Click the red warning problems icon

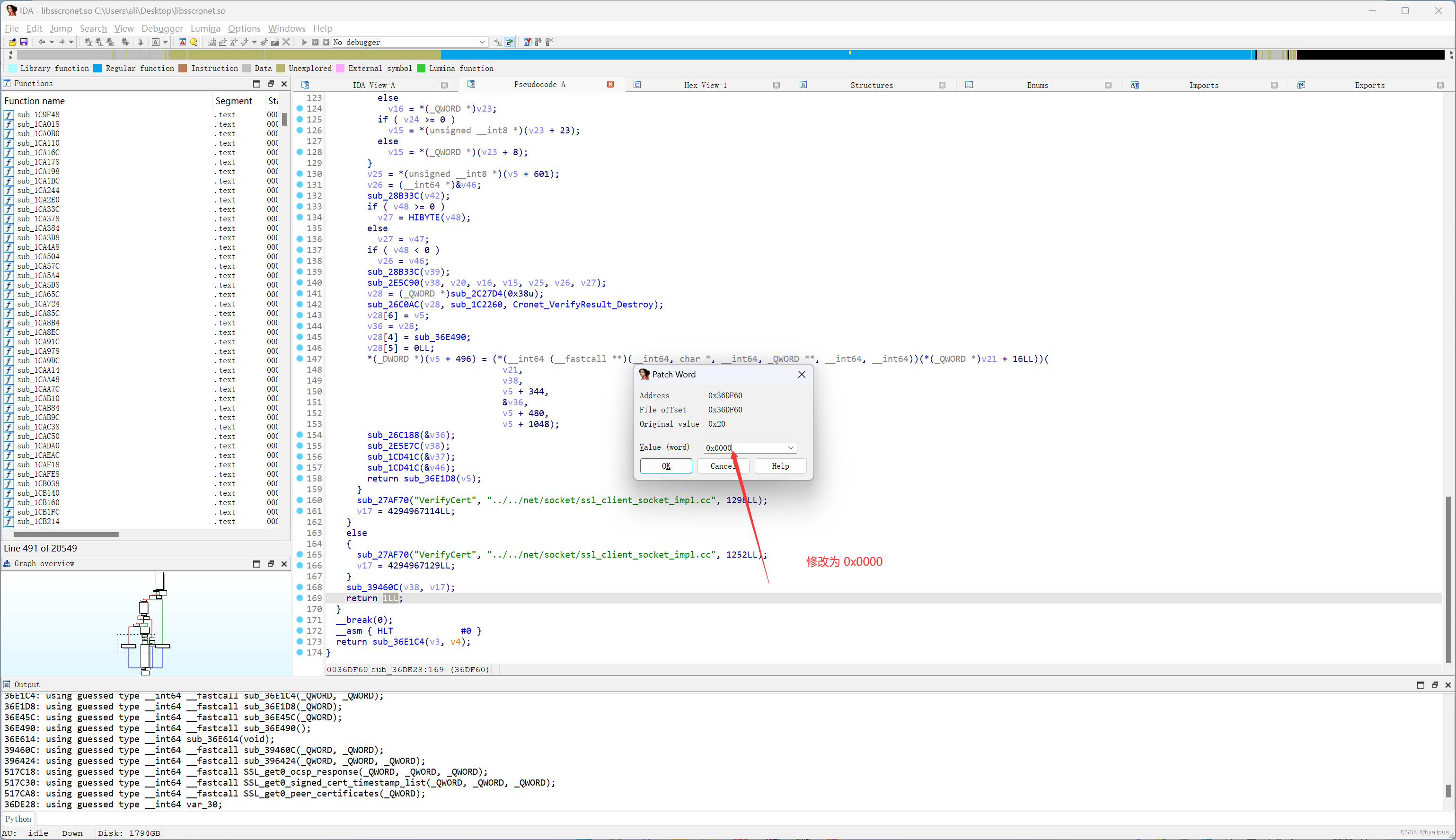(182, 42)
